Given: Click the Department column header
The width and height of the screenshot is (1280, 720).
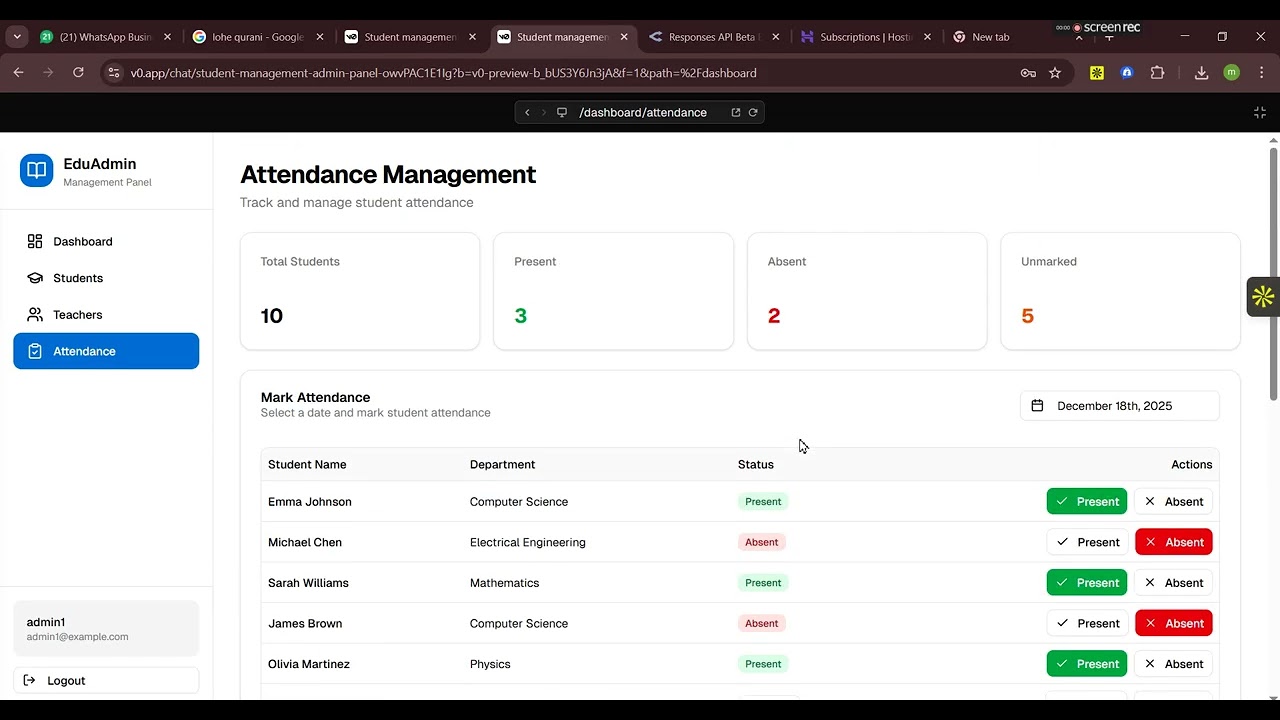Looking at the screenshot, I should [x=502, y=465].
